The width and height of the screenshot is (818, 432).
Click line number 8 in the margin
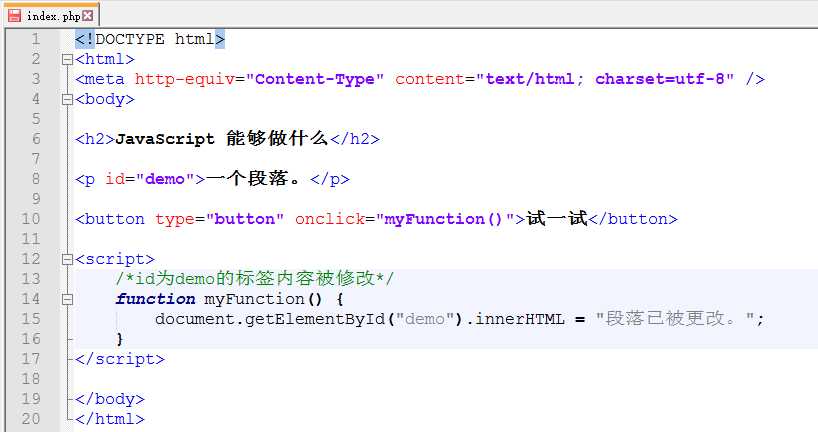click(x=35, y=179)
